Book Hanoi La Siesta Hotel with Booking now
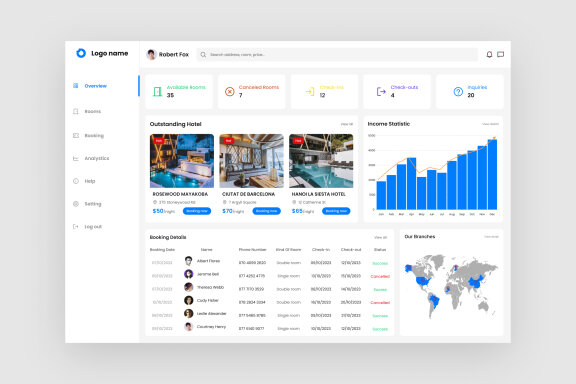576x384 pixels. coord(336,211)
